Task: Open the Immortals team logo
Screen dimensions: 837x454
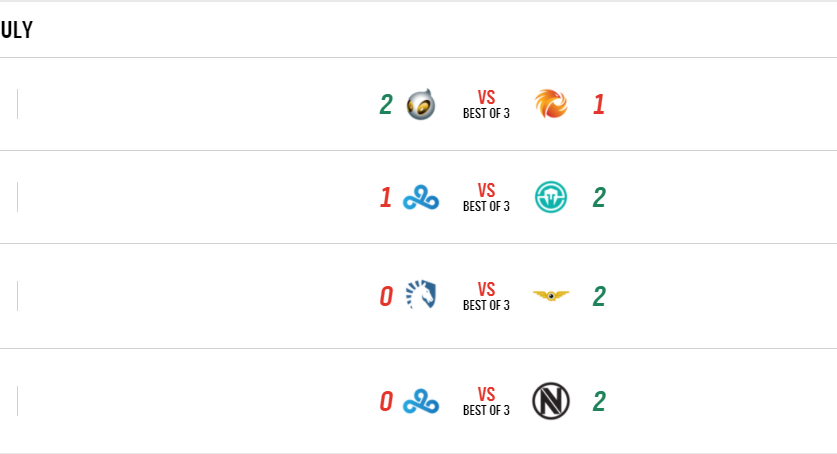Action: point(550,198)
